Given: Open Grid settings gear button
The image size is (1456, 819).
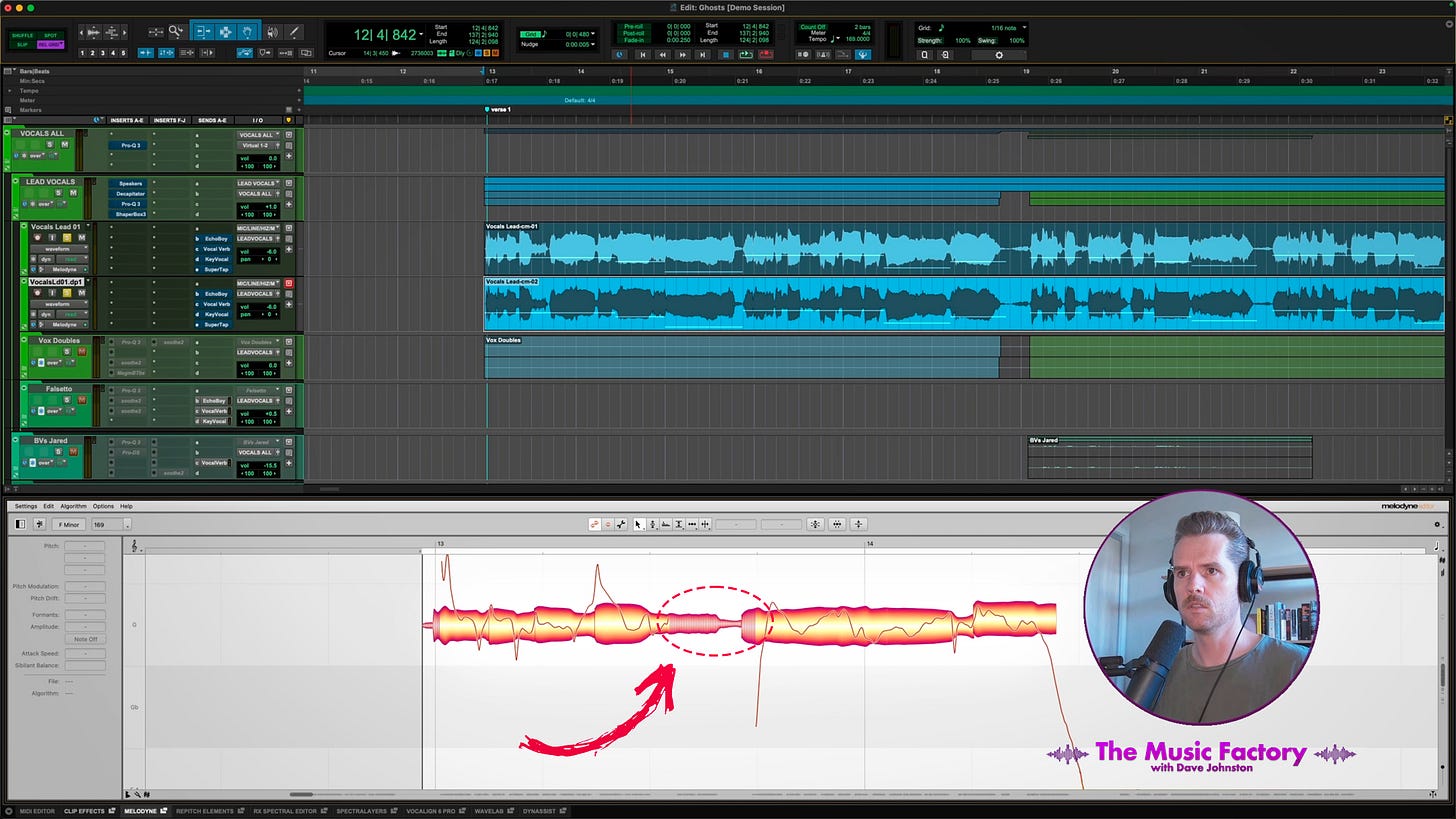Looking at the screenshot, I should (998, 55).
